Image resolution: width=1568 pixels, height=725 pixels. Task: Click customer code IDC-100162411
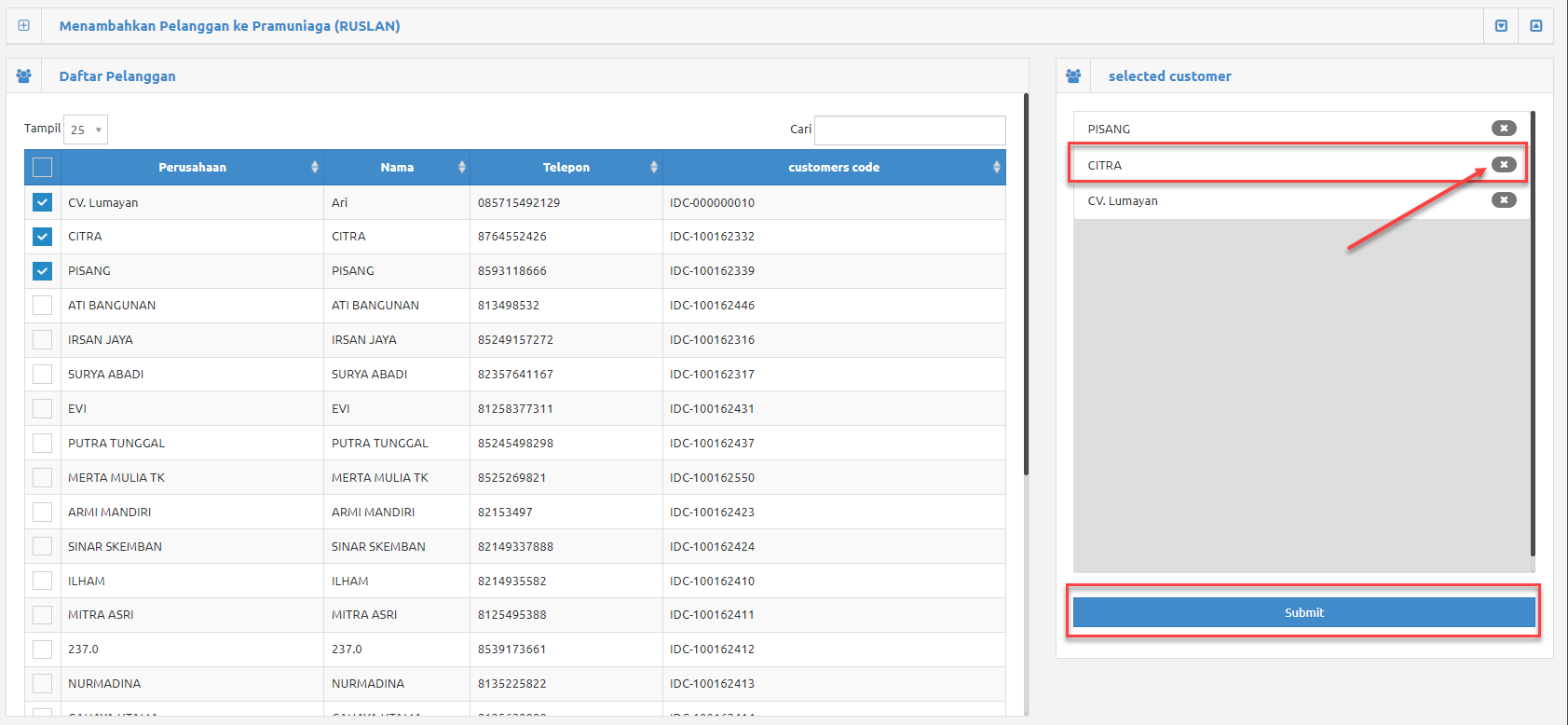pos(712,615)
